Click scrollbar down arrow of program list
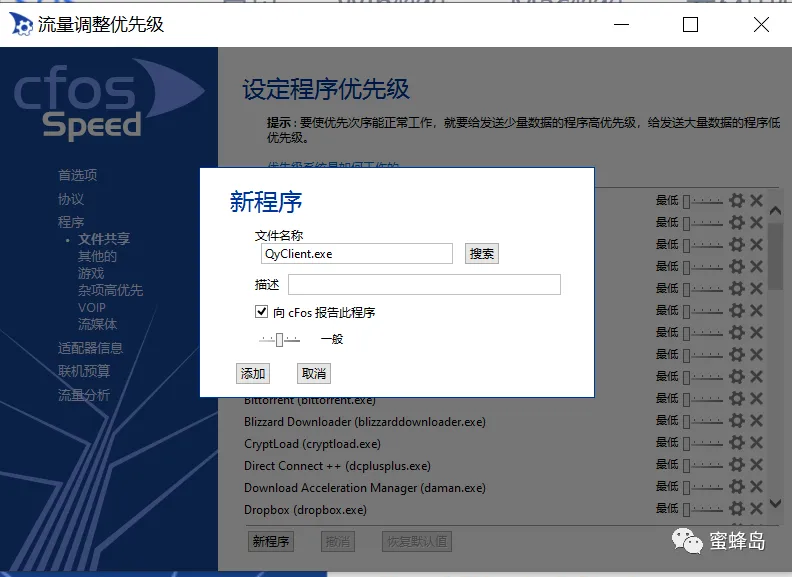Image resolution: width=792 pixels, height=577 pixels. [x=775, y=503]
